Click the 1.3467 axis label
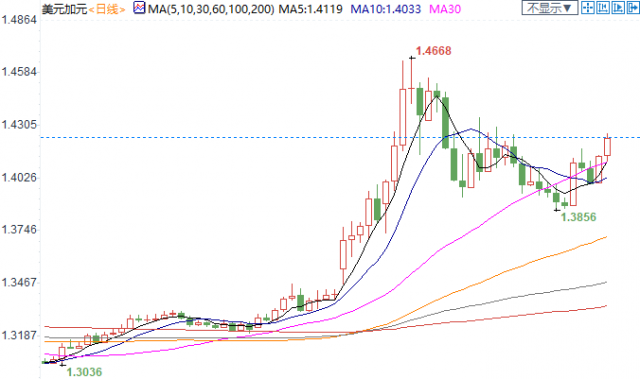Image resolution: width=640 pixels, height=380 pixels. [x=19, y=282]
